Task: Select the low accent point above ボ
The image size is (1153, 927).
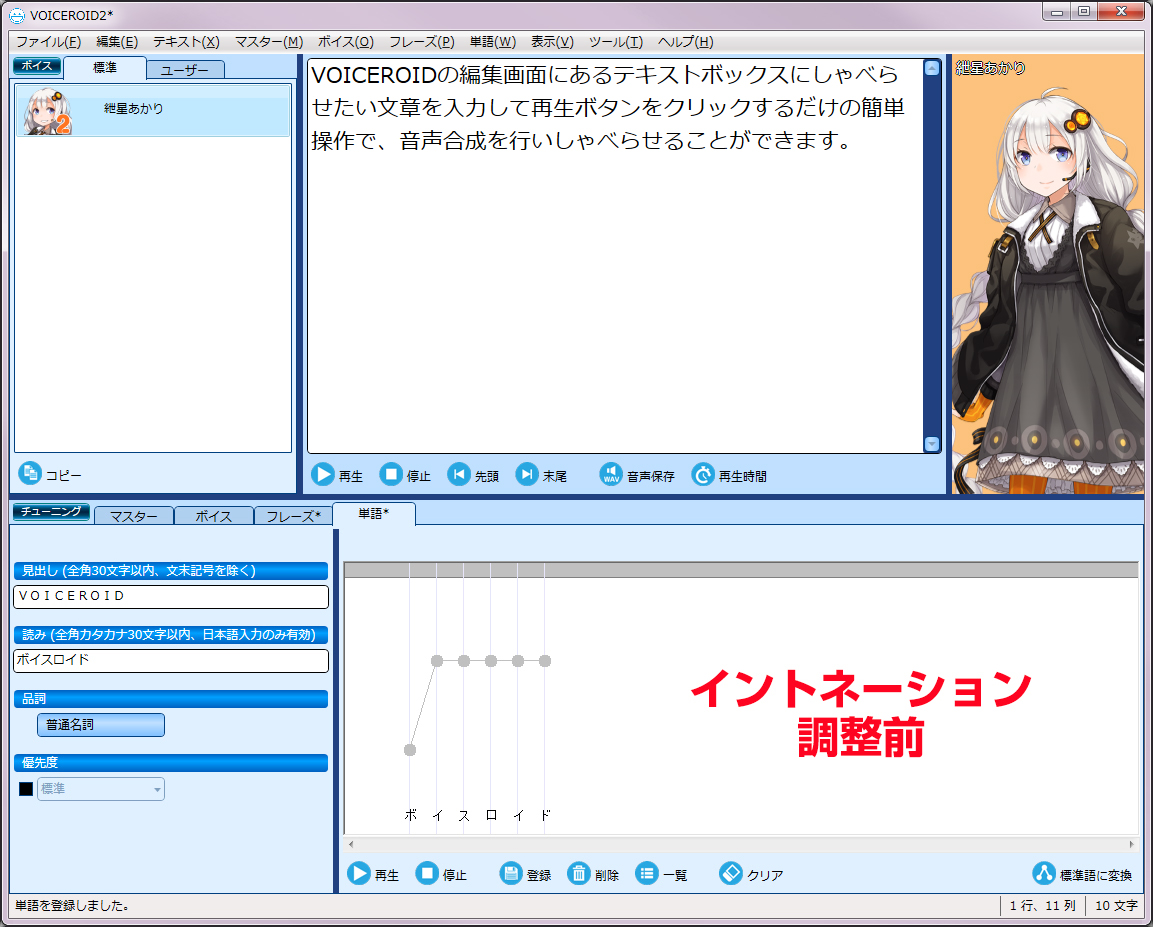Action: (410, 750)
